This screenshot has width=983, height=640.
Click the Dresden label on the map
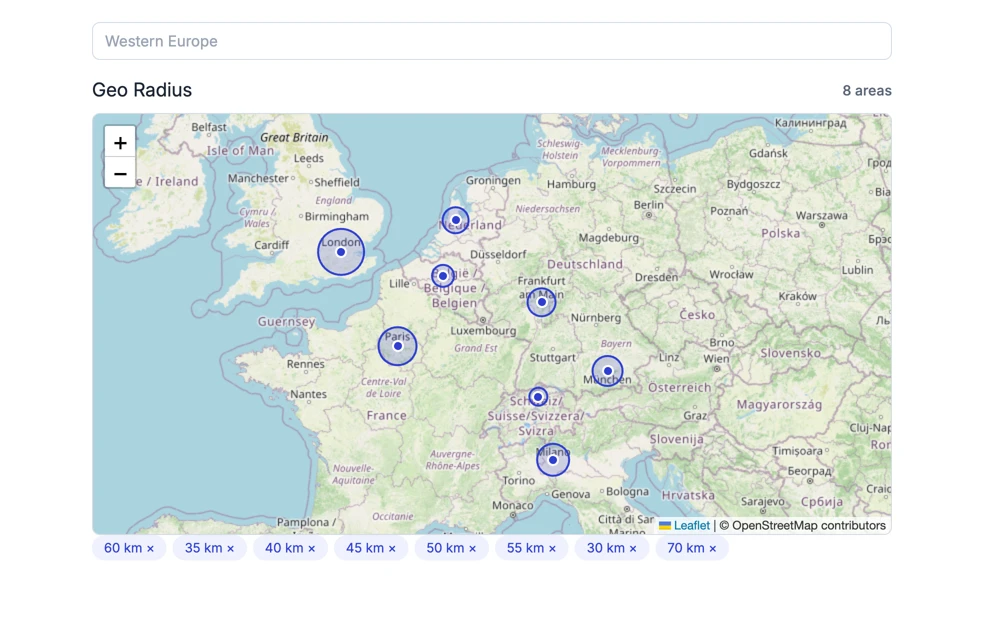click(656, 277)
